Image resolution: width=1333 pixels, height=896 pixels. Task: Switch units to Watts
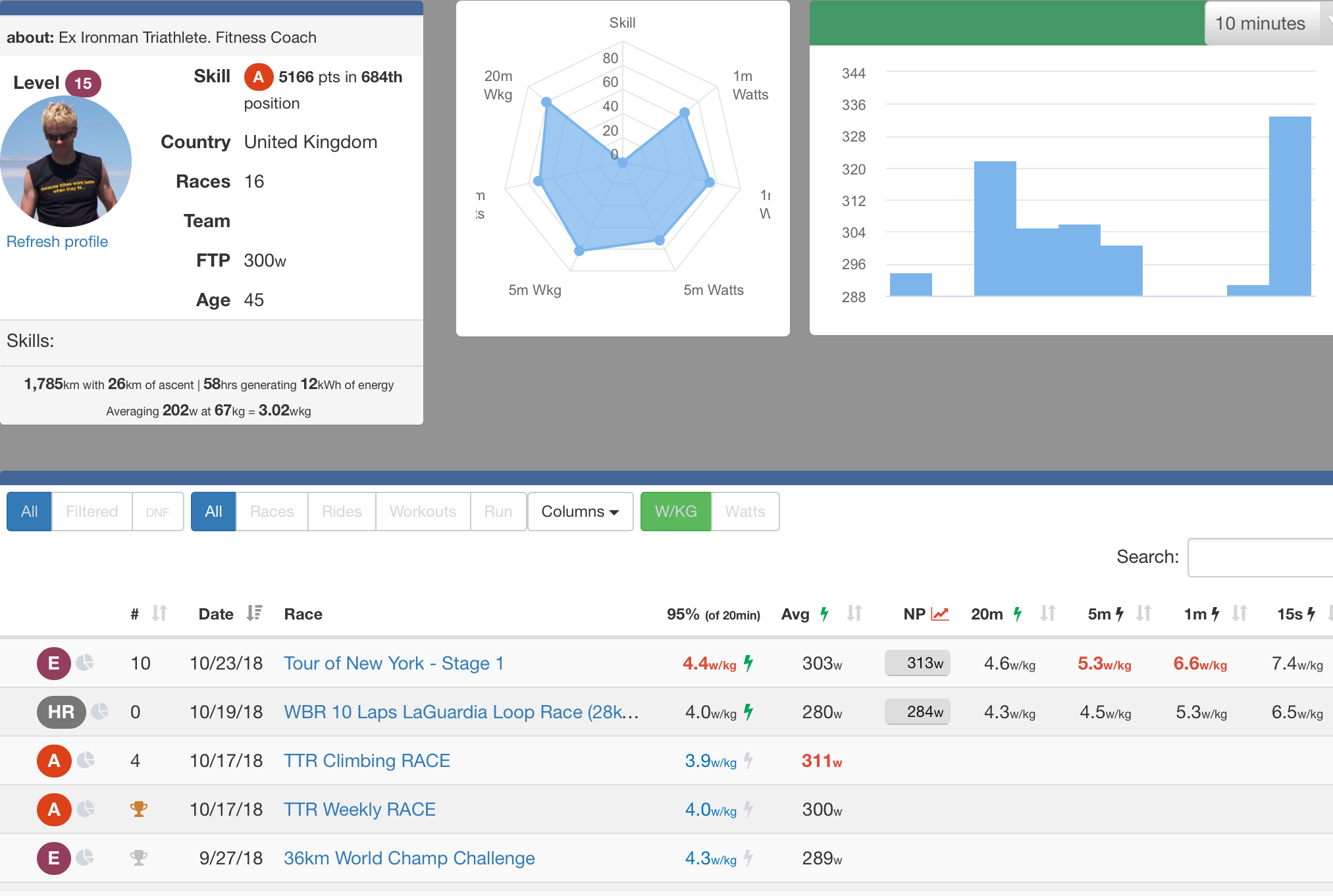click(745, 512)
